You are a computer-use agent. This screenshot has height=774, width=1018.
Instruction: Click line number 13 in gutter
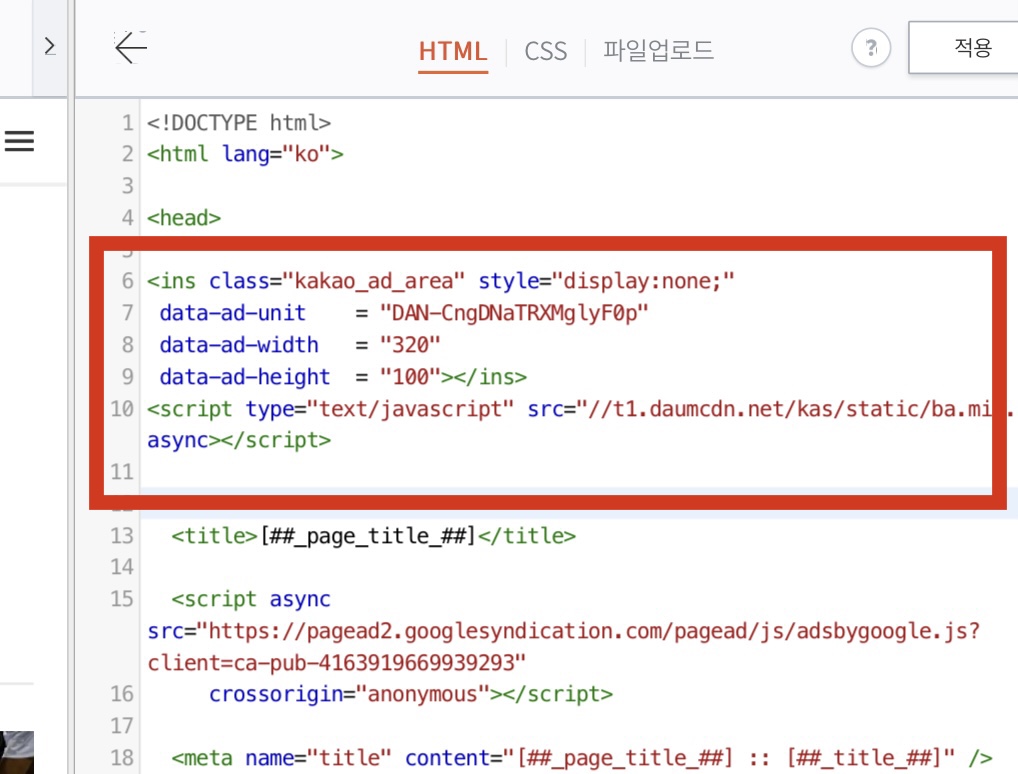pyautogui.click(x=121, y=536)
